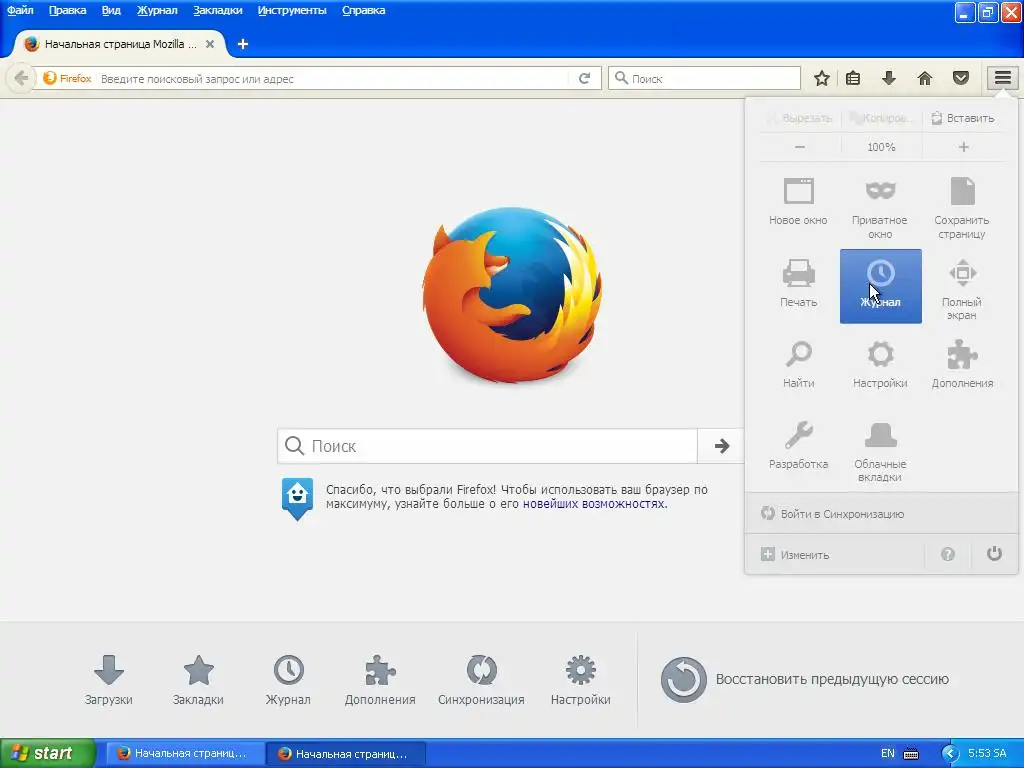Expand the system tray arrow

[x=950, y=754]
